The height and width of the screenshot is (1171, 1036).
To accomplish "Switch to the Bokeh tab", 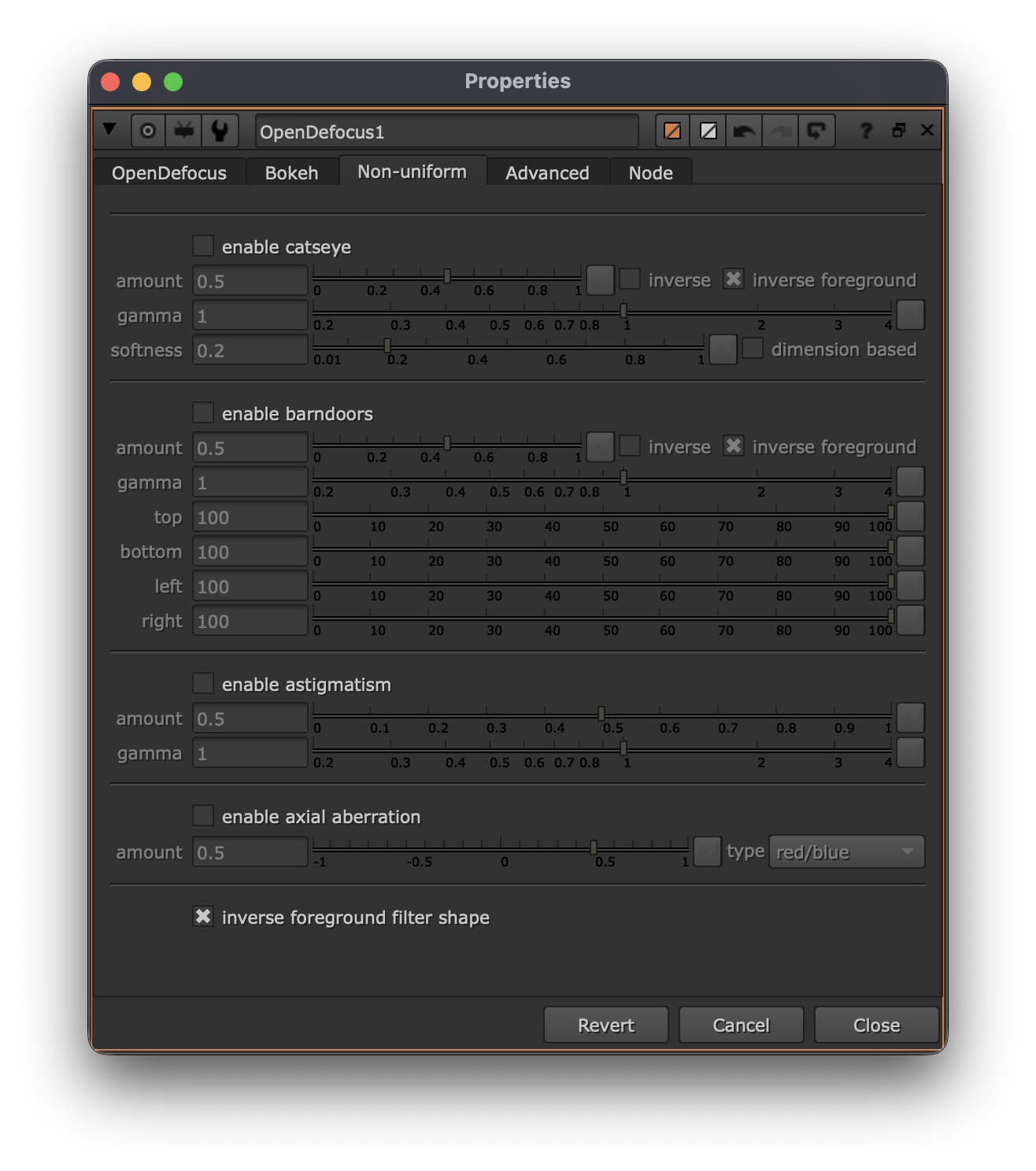I will click(291, 173).
